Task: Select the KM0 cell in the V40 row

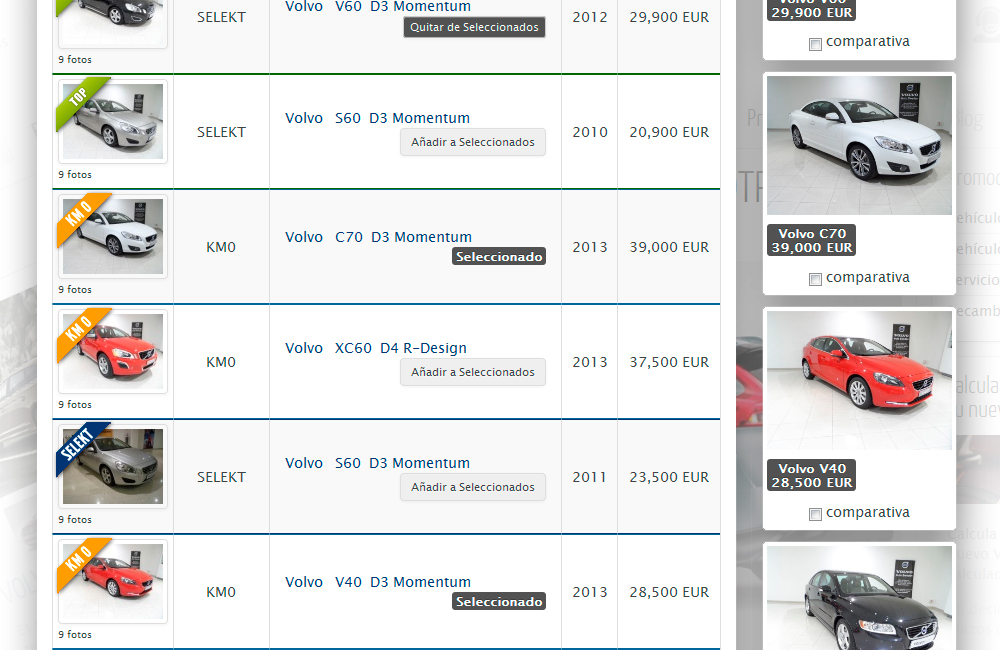Action: (x=221, y=592)
